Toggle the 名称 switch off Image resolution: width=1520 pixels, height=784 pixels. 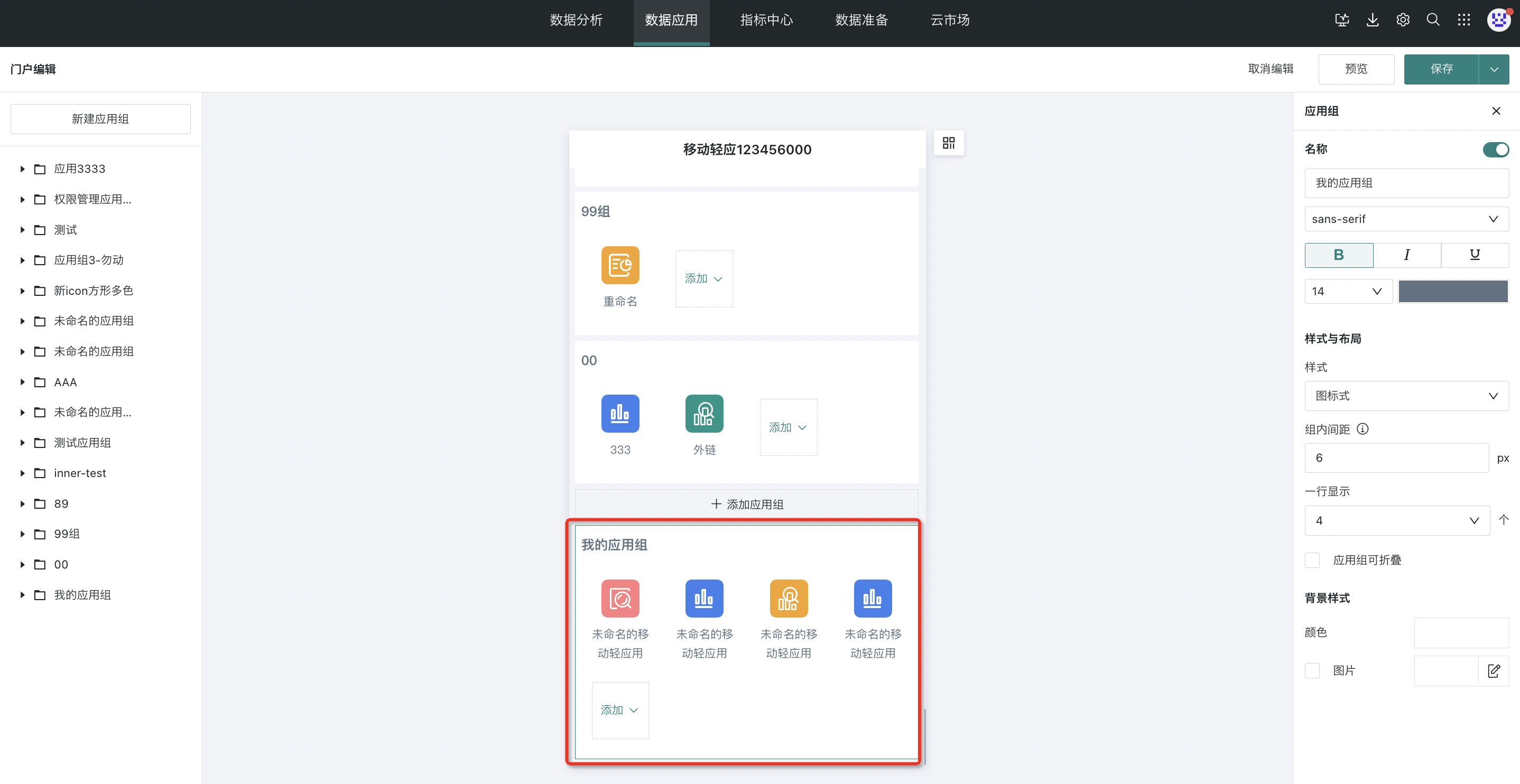point(1495,150)
